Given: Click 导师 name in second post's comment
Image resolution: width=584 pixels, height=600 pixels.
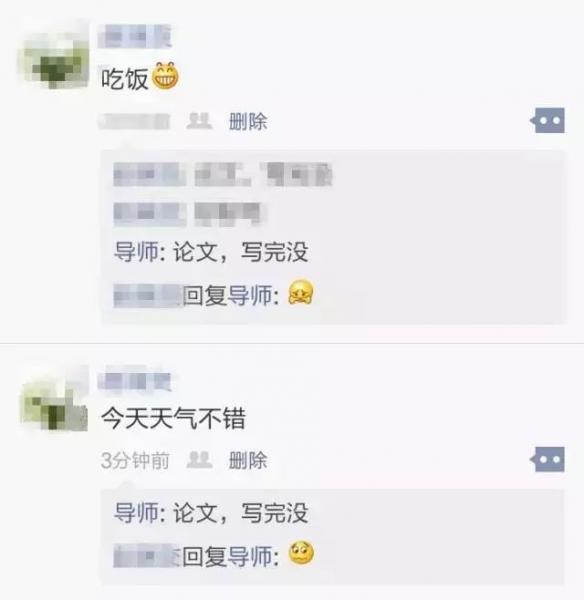Looking at the screenshot, I should (136, 513).
